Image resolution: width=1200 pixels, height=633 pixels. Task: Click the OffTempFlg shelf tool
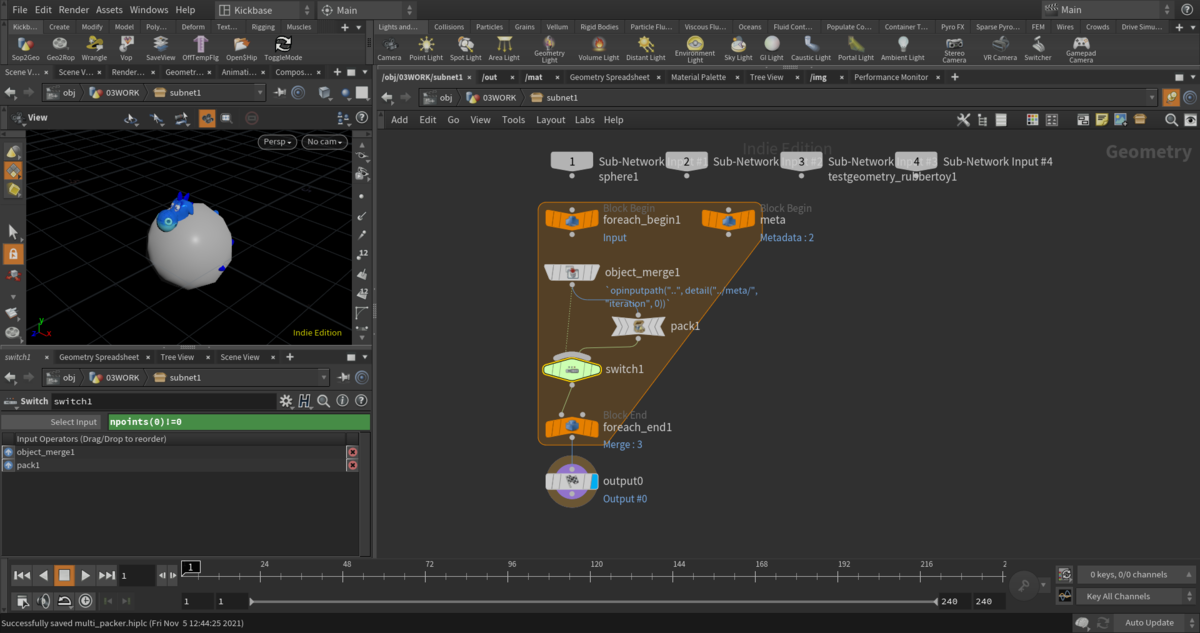click(201, 48)
